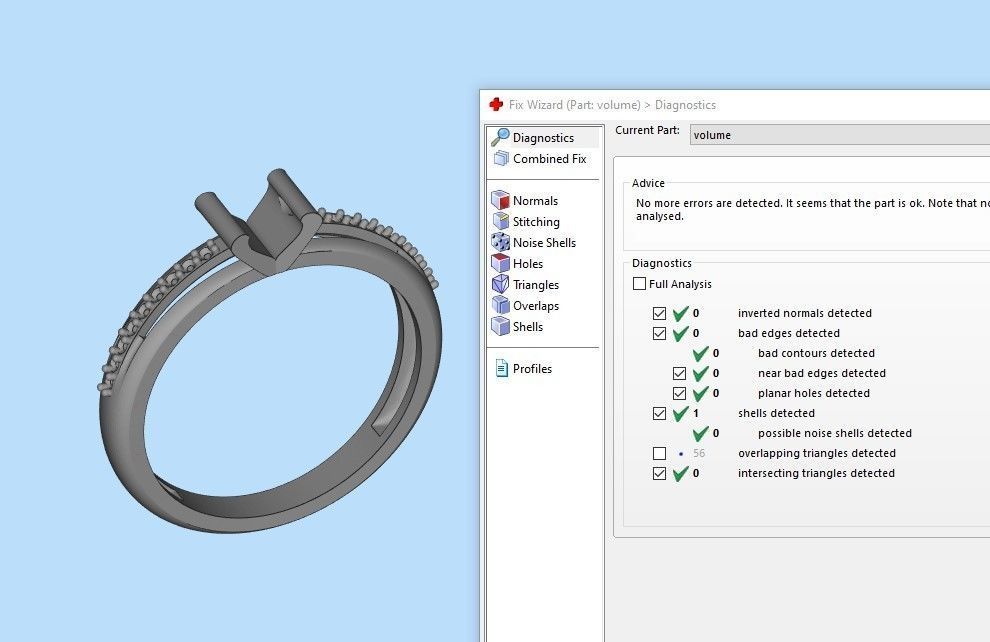This screenshot has width=990, height=642.
Task: Click 'possible noise shells detected' label
Action: click(835, 433)
